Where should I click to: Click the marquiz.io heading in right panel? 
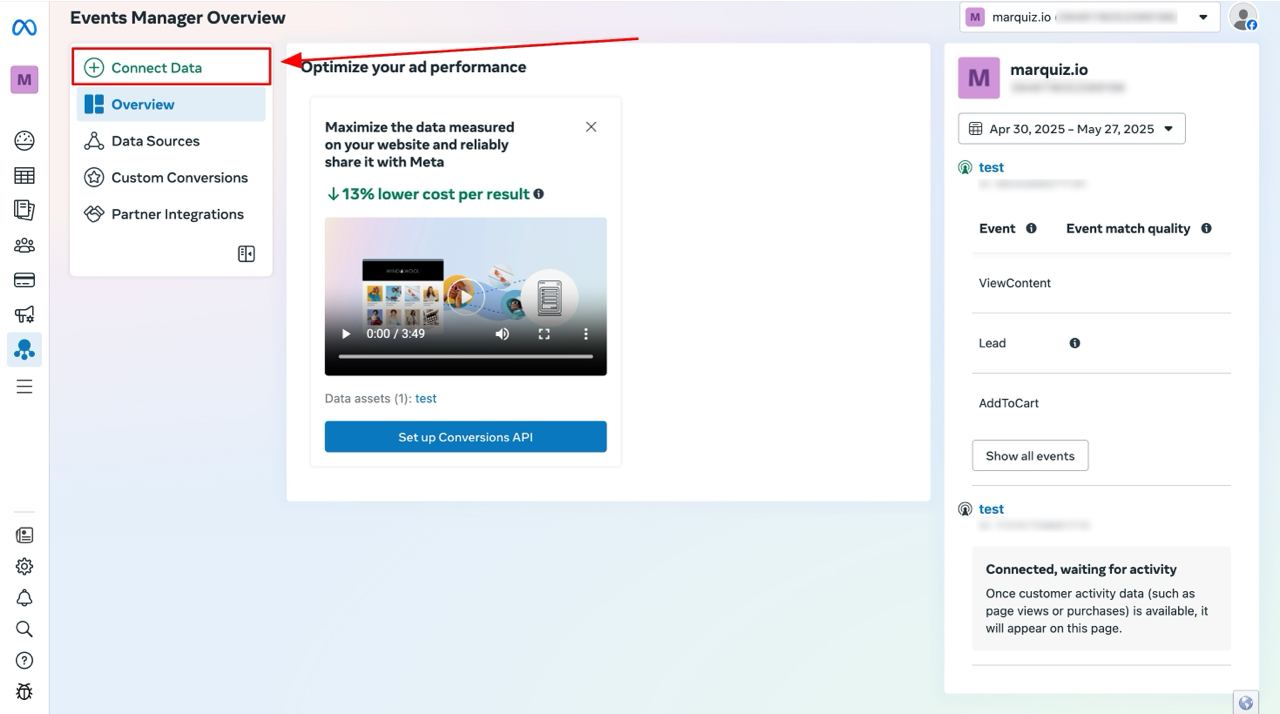pos(1049,70)
